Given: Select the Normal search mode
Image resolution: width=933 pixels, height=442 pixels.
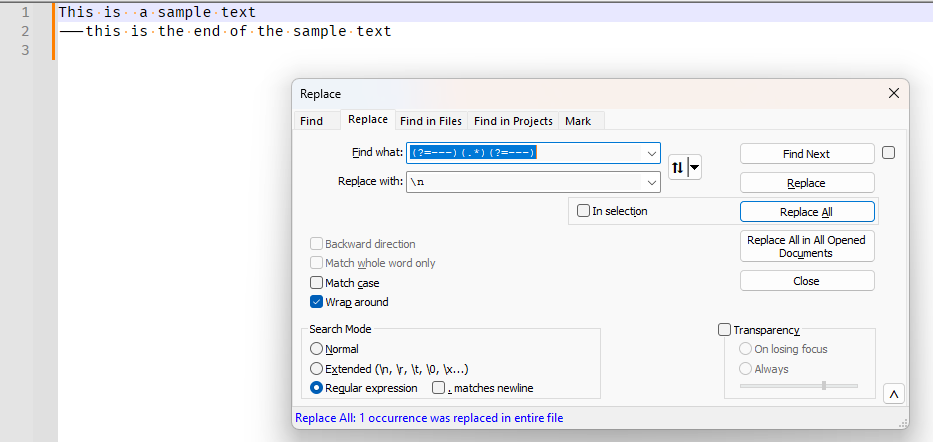Looking at the screenshot, I should [x=317, y=349].
